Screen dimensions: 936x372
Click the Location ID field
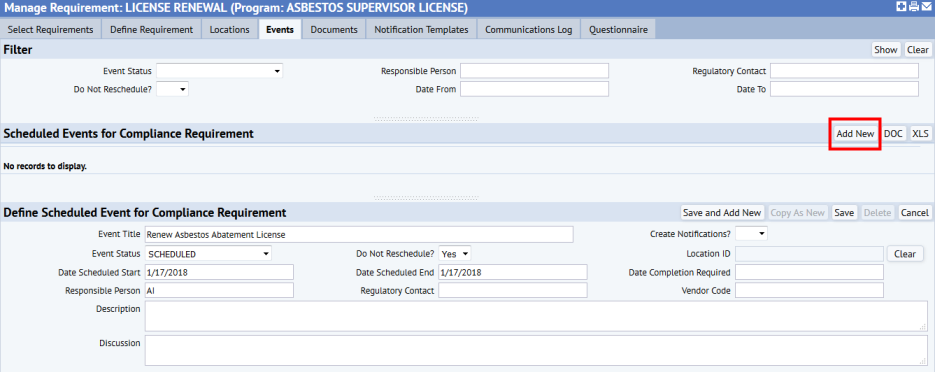pyautogui.click(x=809, y=254)
